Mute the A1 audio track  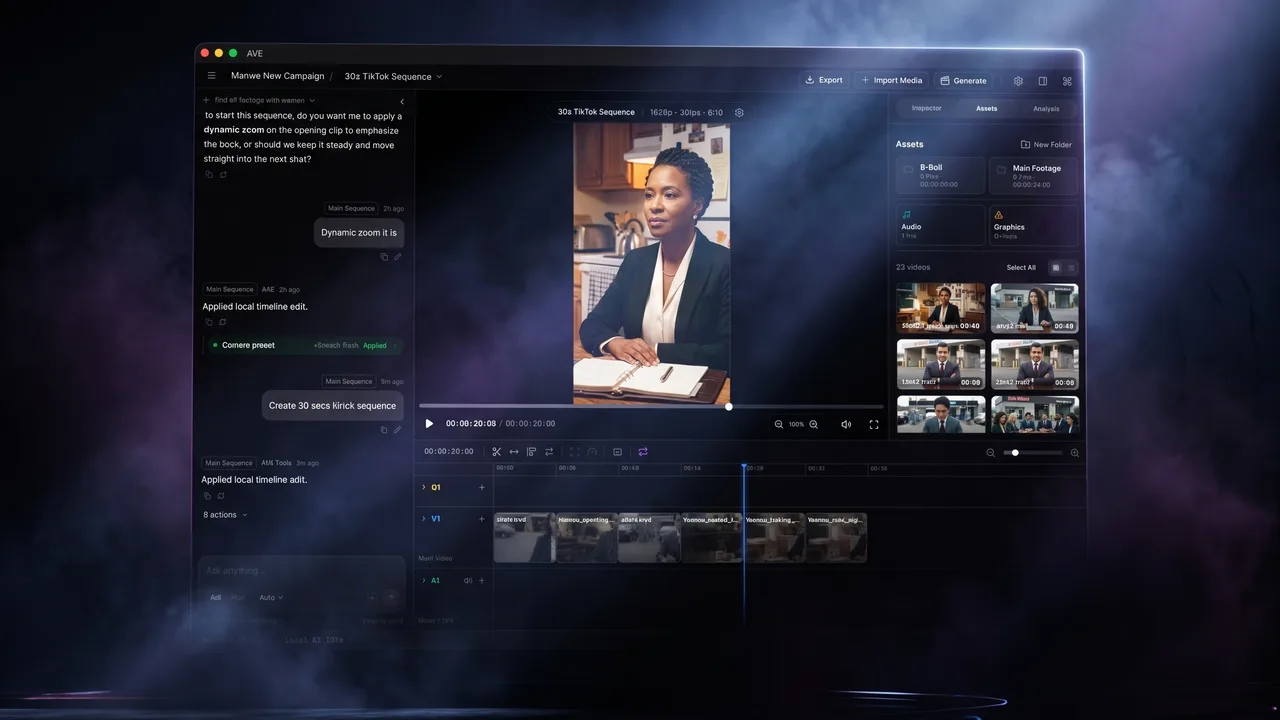click(x=468, y=580)
